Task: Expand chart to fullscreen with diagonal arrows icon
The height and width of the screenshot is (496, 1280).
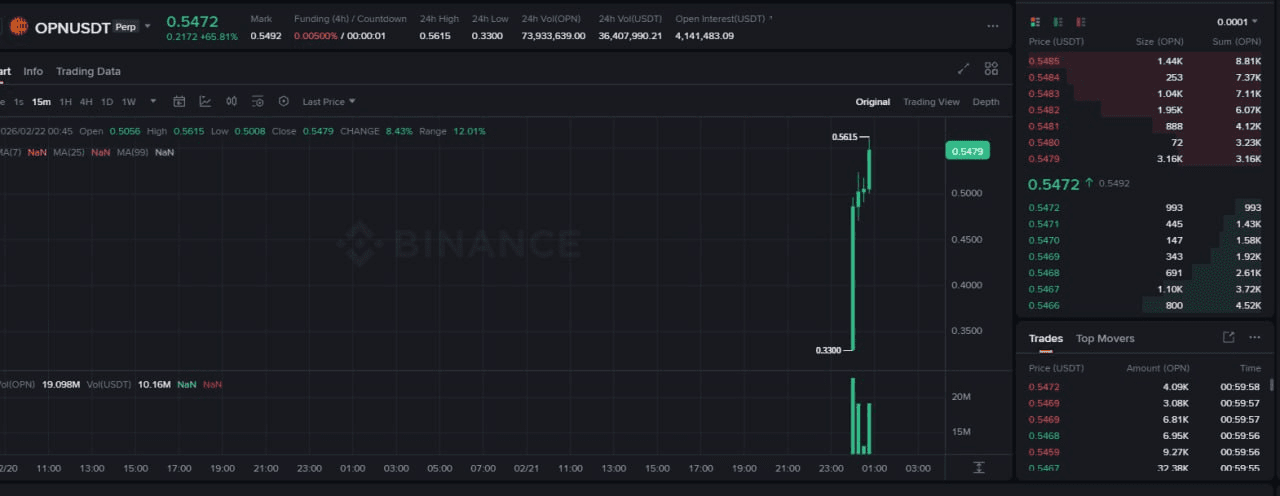Action: (x=963, y=69)
